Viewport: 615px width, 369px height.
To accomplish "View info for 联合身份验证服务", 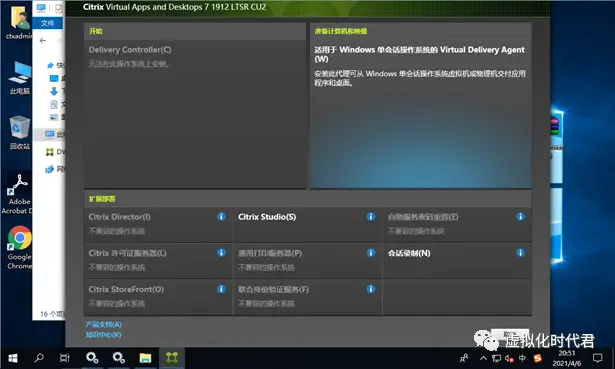I will point(371,289).
